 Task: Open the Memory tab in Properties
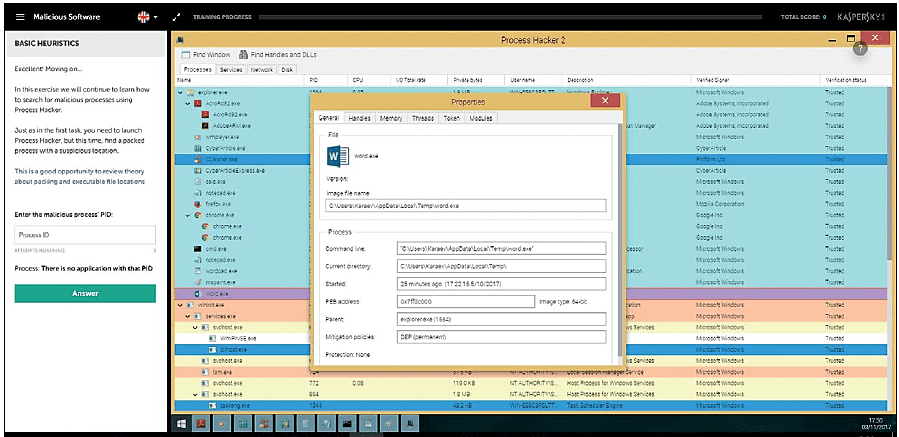pyautogui.click(x=390, y=118)
